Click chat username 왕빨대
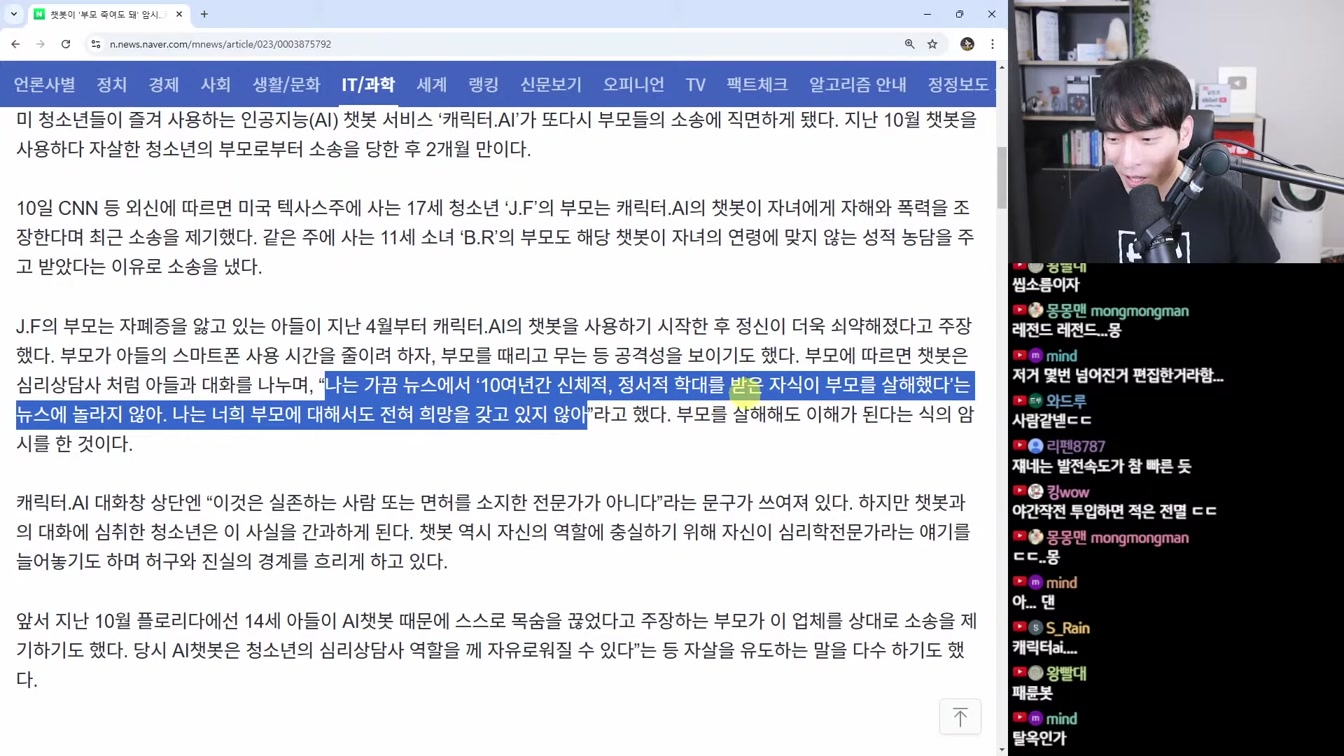 [x=1066, y=674]
